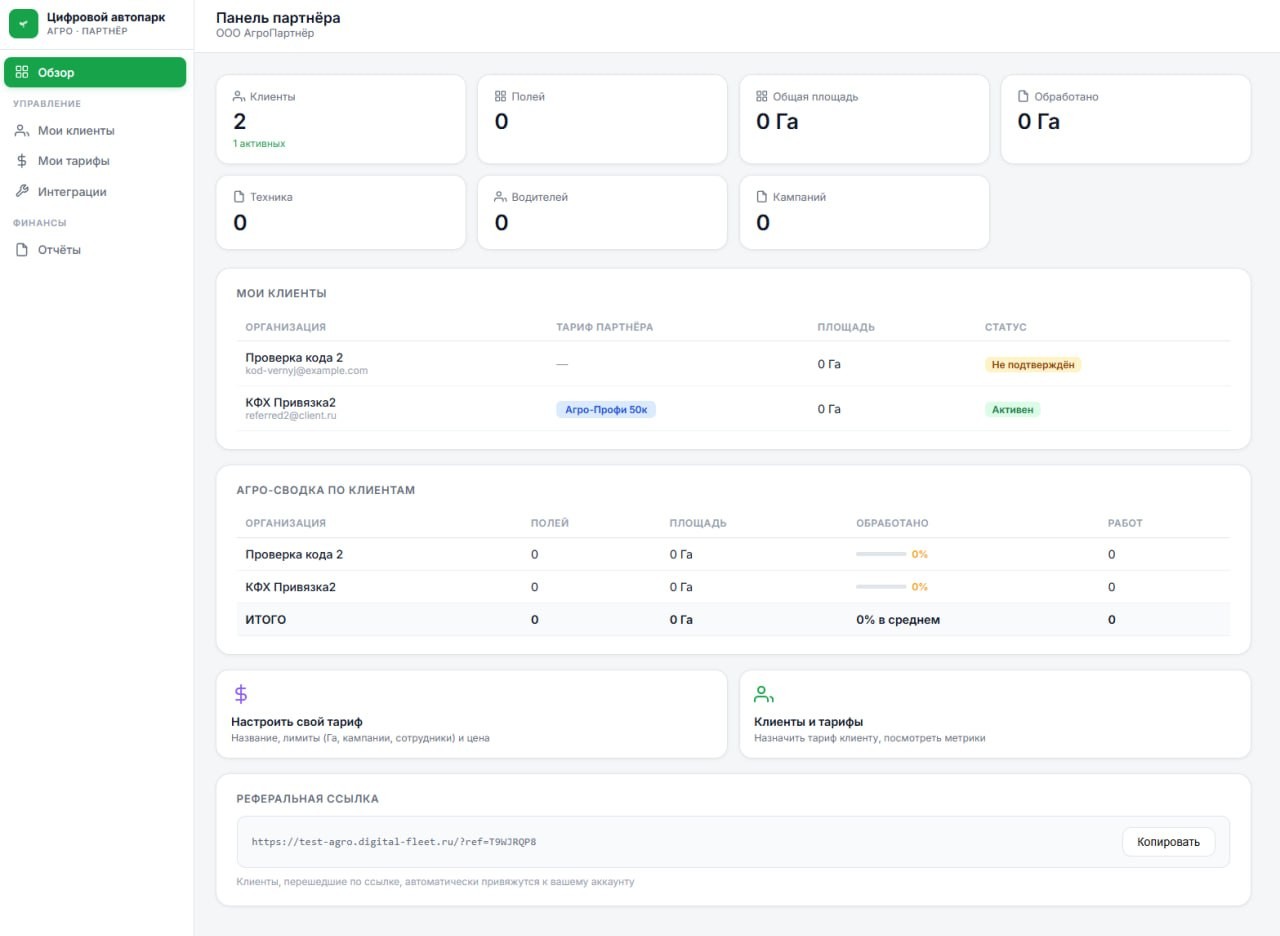Click the progress bar for Проверка кода 2
The height and width of the screenshot is (936, 1280).
pos(881,554)
